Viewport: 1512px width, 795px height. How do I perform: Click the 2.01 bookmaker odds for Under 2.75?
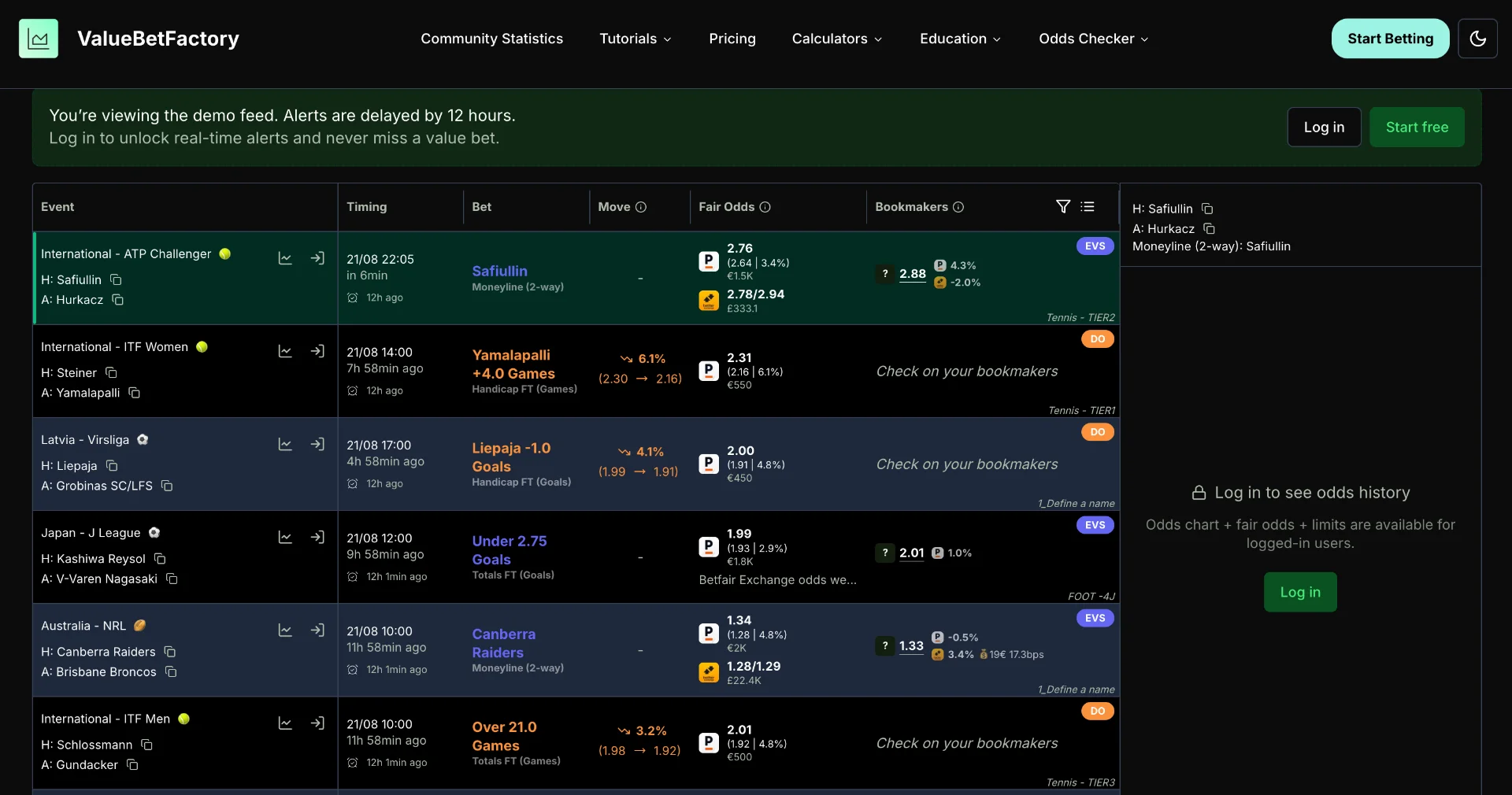click(x=911, y=553)
